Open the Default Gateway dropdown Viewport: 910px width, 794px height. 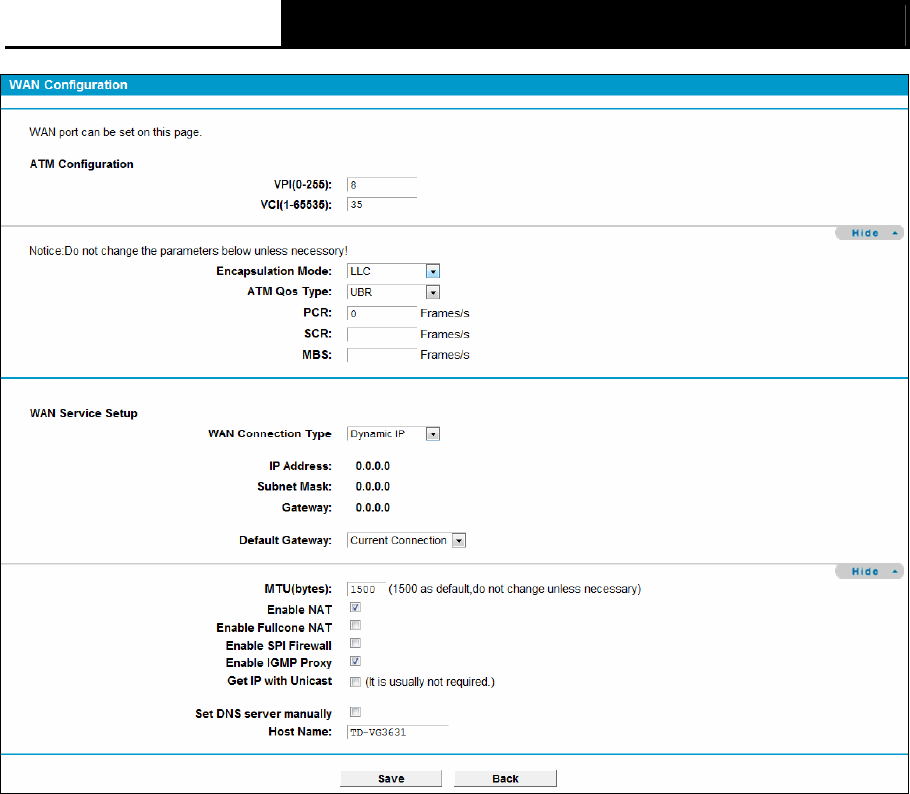click(406, 540)
